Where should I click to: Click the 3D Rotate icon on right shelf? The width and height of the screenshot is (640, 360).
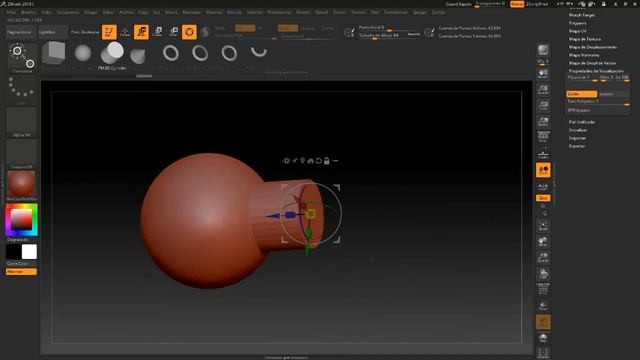(543, 274)
